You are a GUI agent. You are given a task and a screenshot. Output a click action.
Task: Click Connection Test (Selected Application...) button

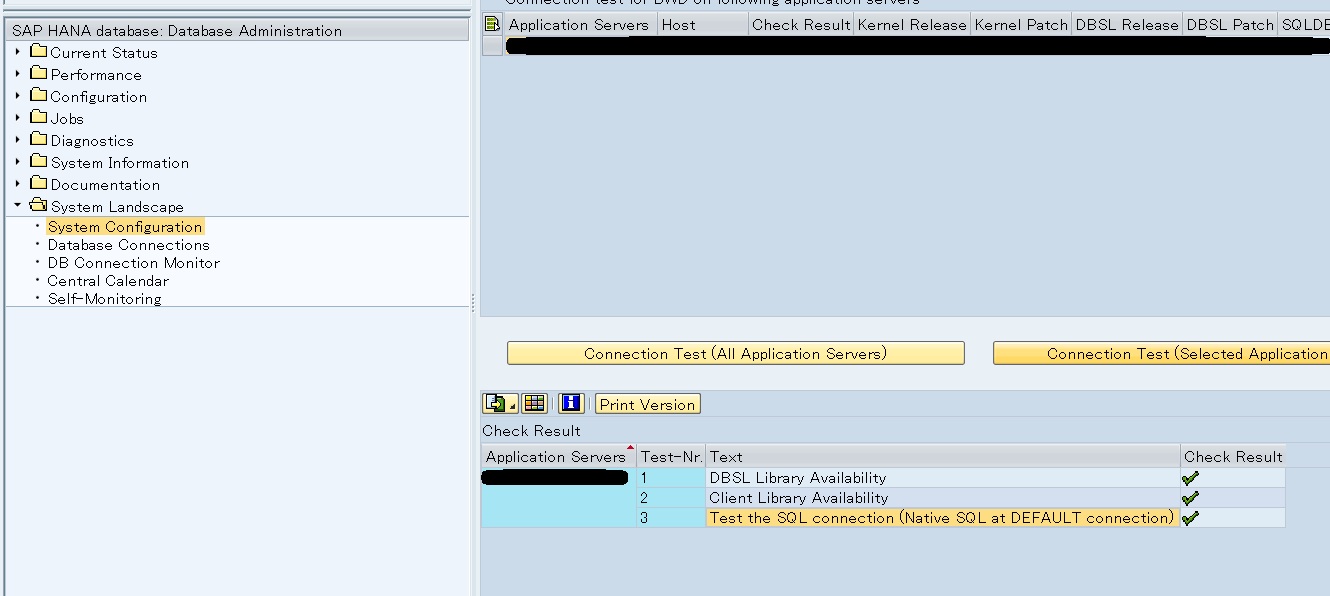point(1161,354)
